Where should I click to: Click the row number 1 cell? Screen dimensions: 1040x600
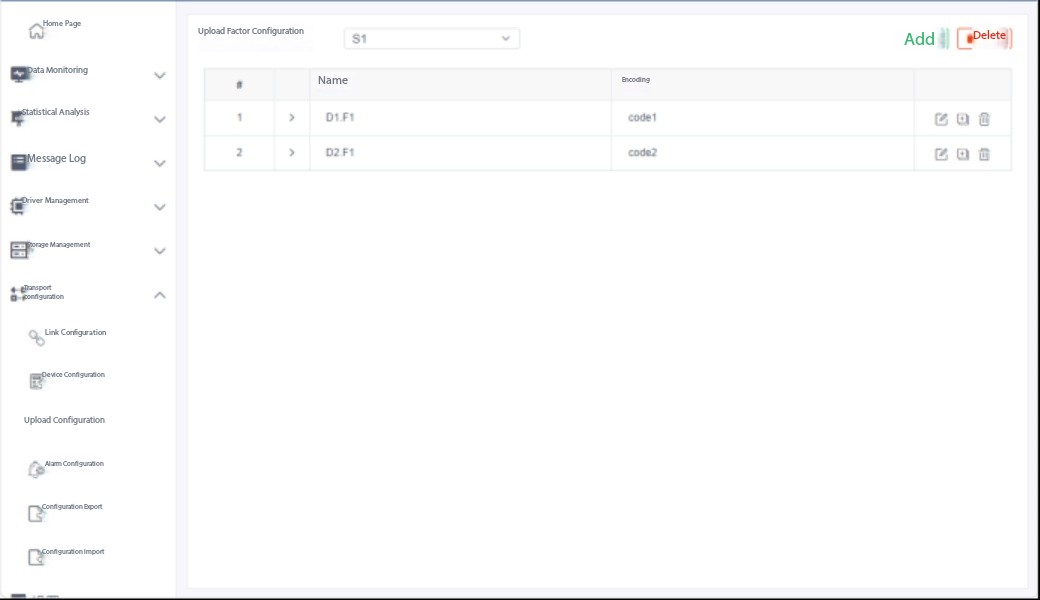click(239, 117)
